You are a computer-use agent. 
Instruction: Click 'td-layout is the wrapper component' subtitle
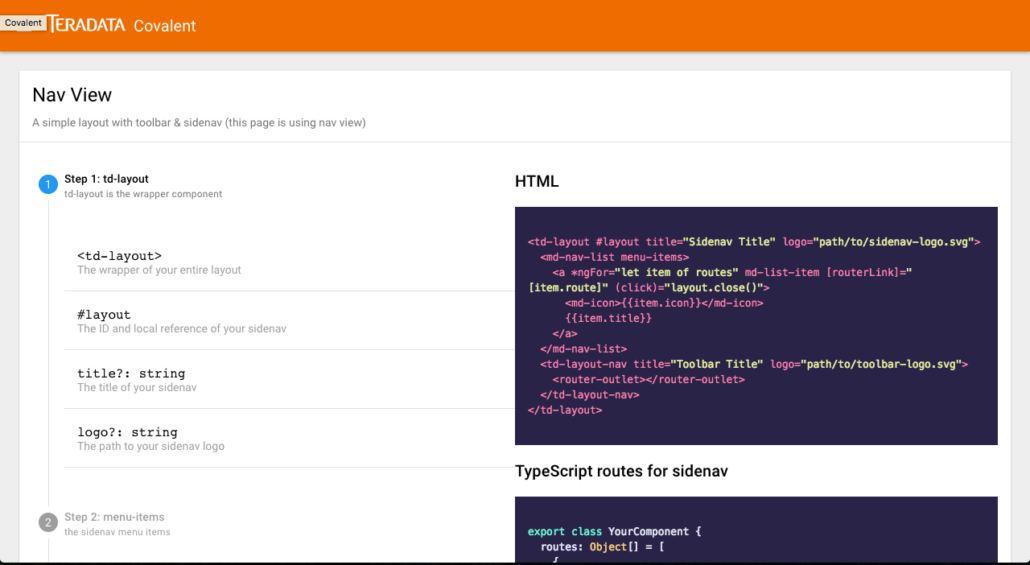tap(143, 194)
